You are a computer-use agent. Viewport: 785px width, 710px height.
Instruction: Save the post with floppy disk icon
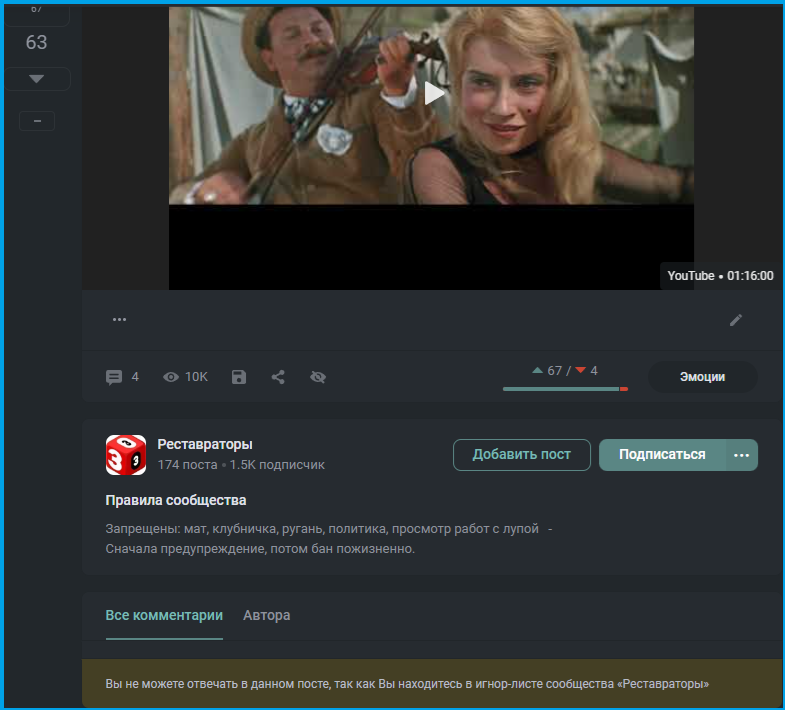pyautogui.click(x=239, y=377)
